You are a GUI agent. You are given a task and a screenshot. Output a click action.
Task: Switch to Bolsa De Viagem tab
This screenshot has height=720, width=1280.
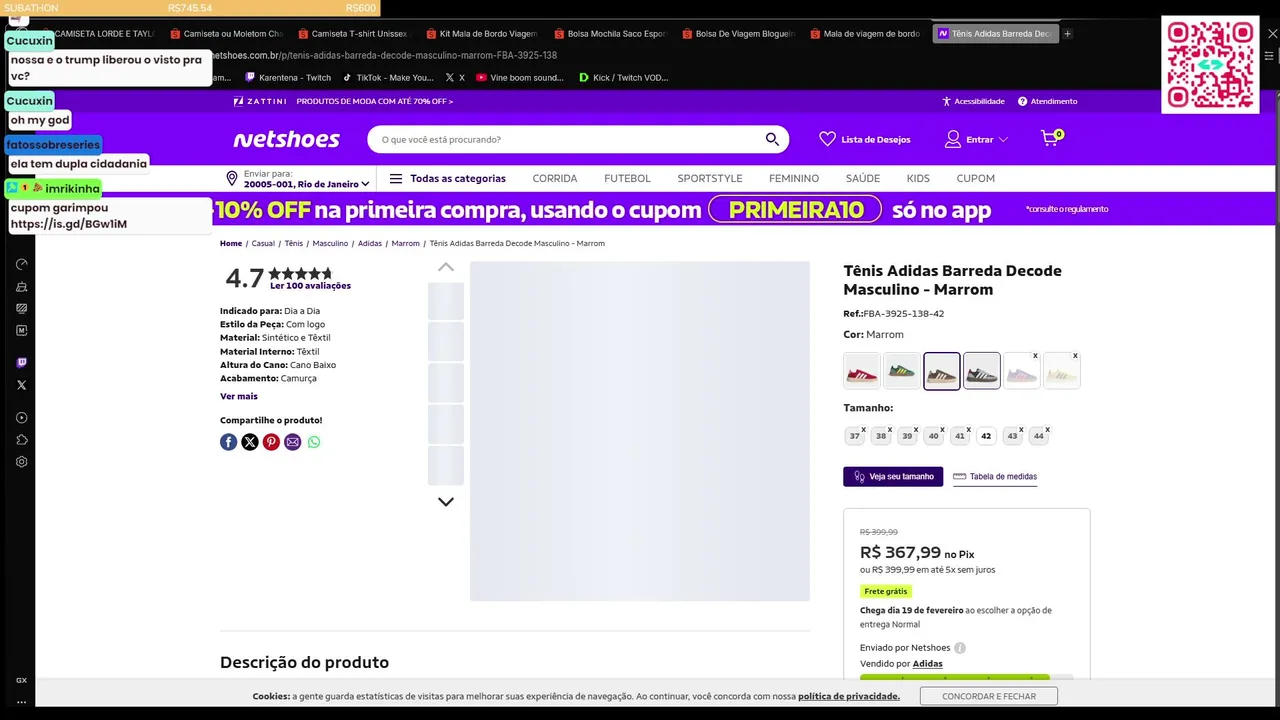tap(738, 34)
